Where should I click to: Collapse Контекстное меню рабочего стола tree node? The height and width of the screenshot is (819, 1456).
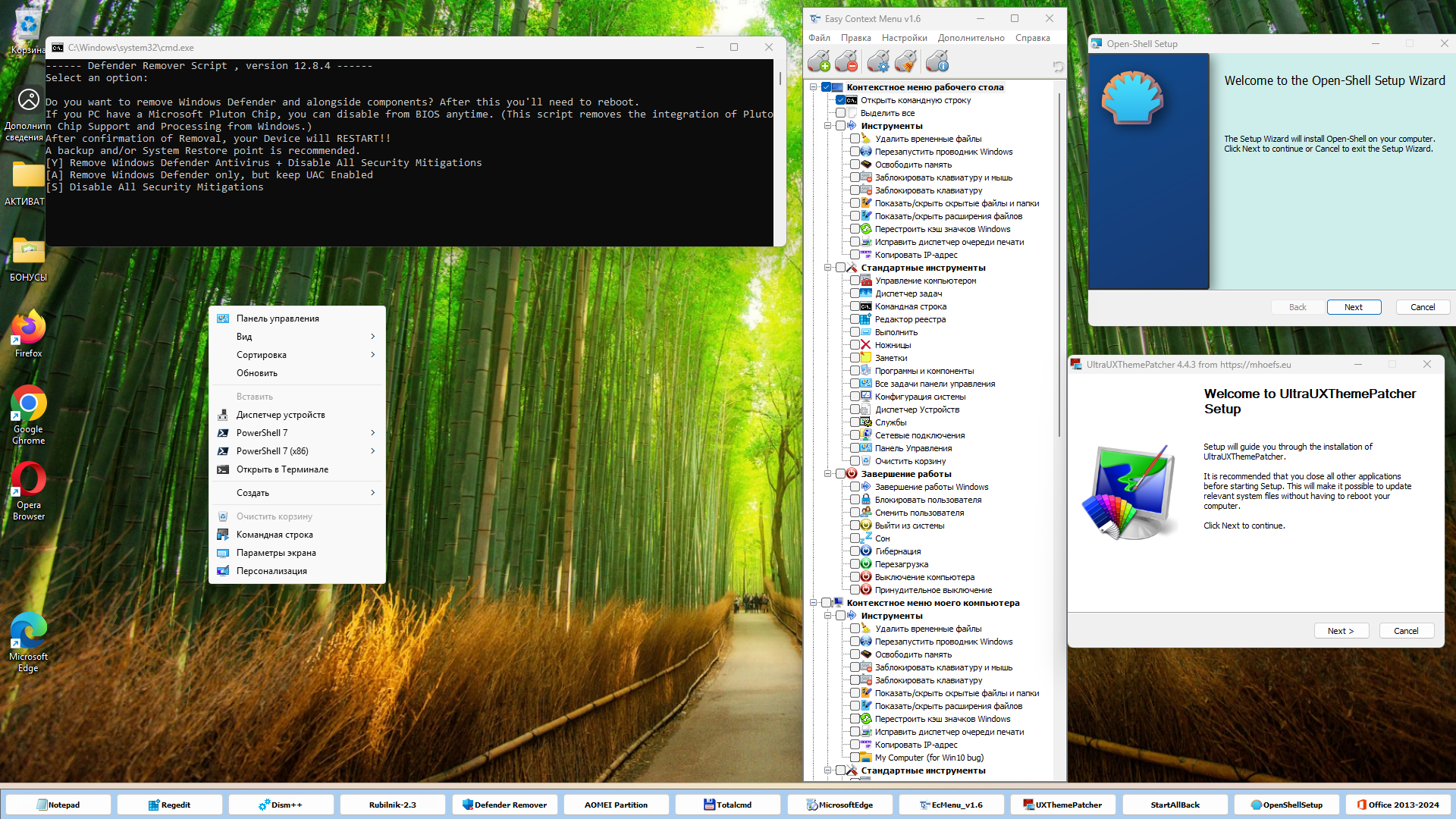814,87
